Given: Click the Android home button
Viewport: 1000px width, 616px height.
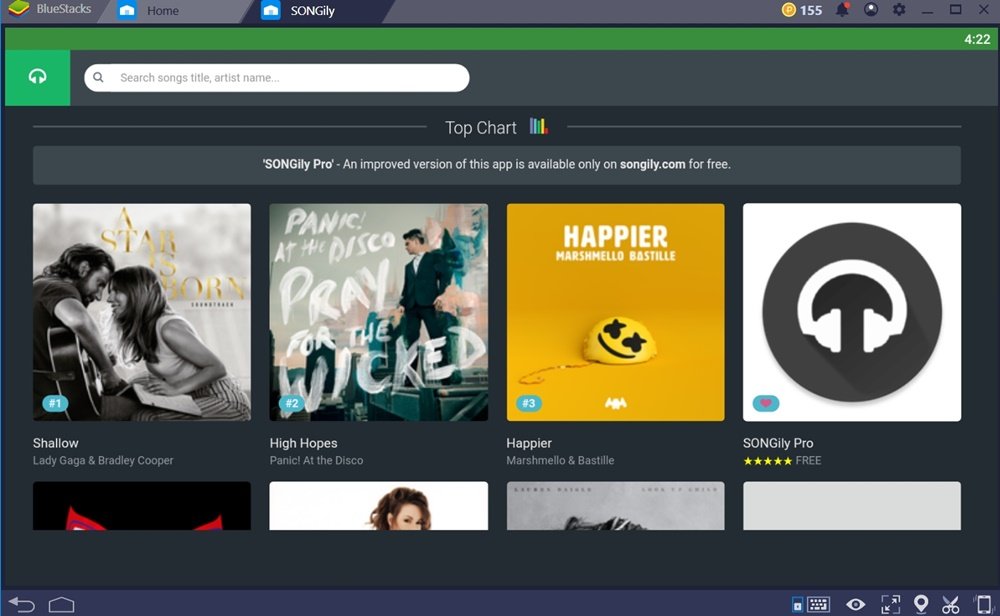Looking at the screenshot, I should pos(61,605).
